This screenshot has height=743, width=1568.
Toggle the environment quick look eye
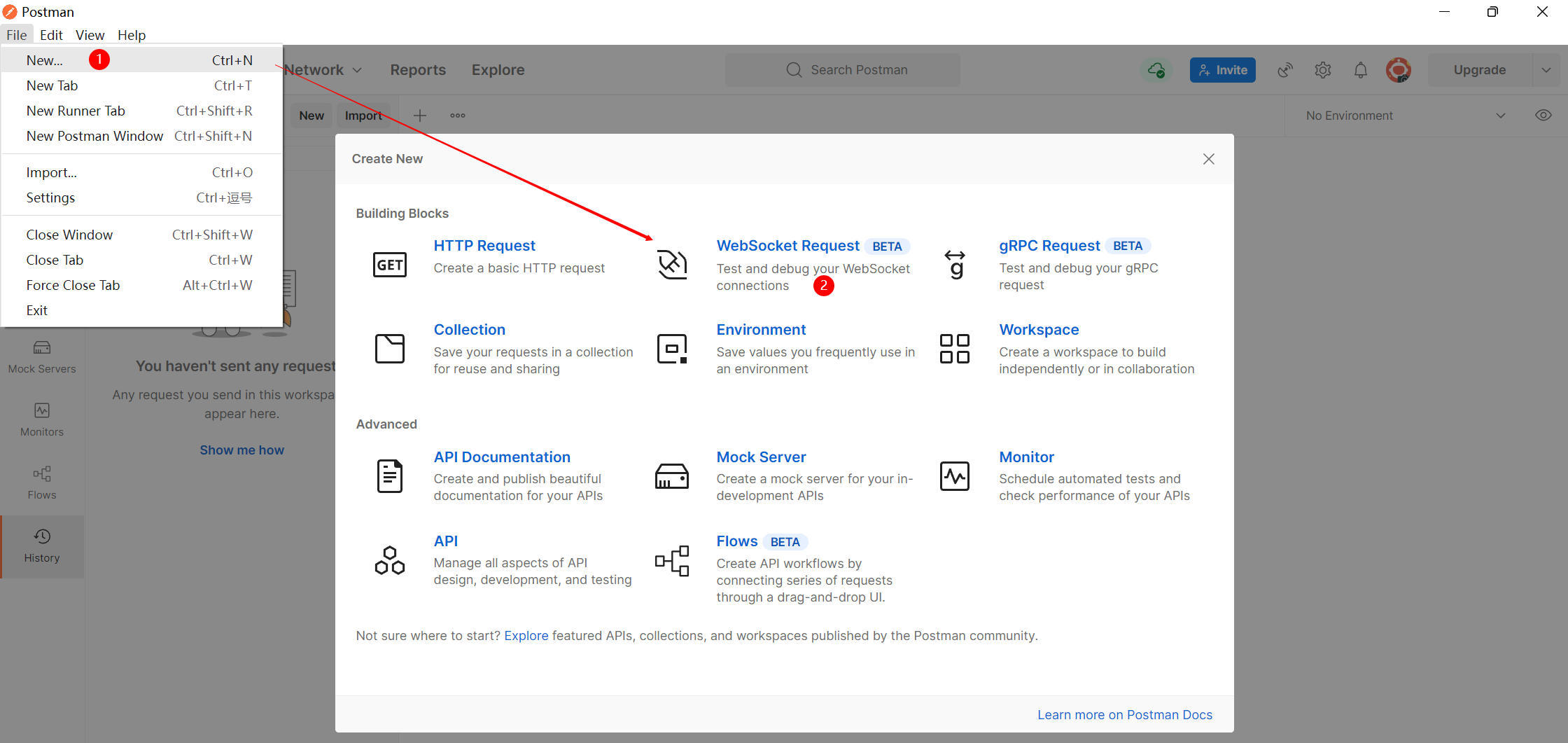(1543, 116)
